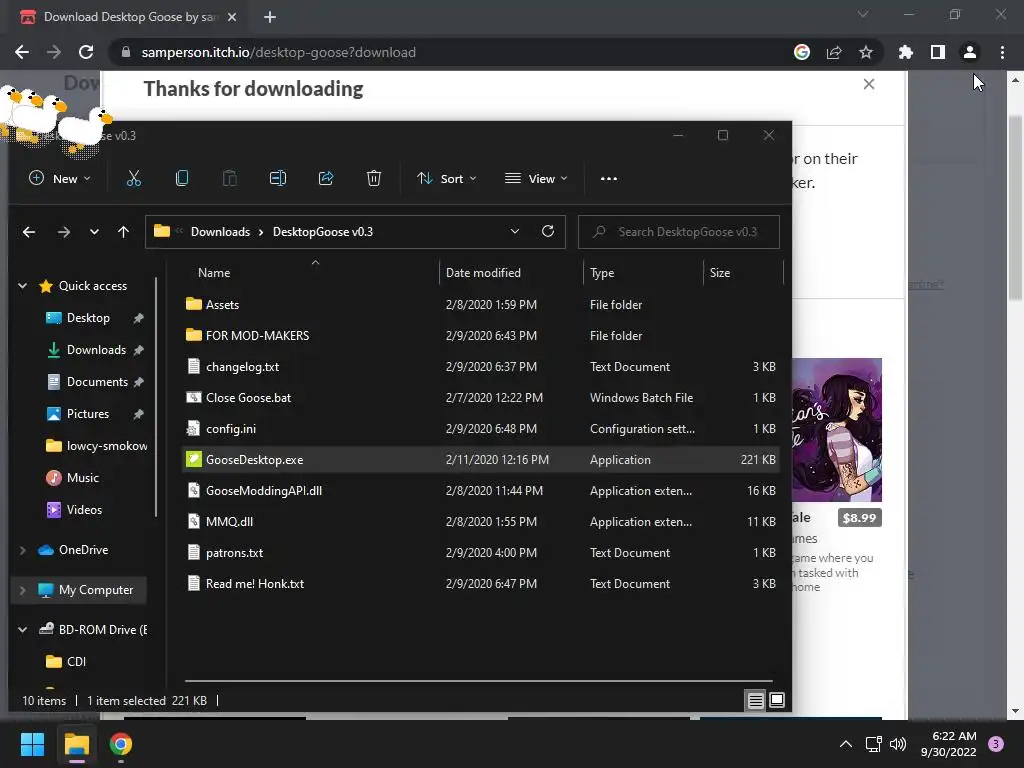Click Downloads in the breadcrumb path

[220, 232]
